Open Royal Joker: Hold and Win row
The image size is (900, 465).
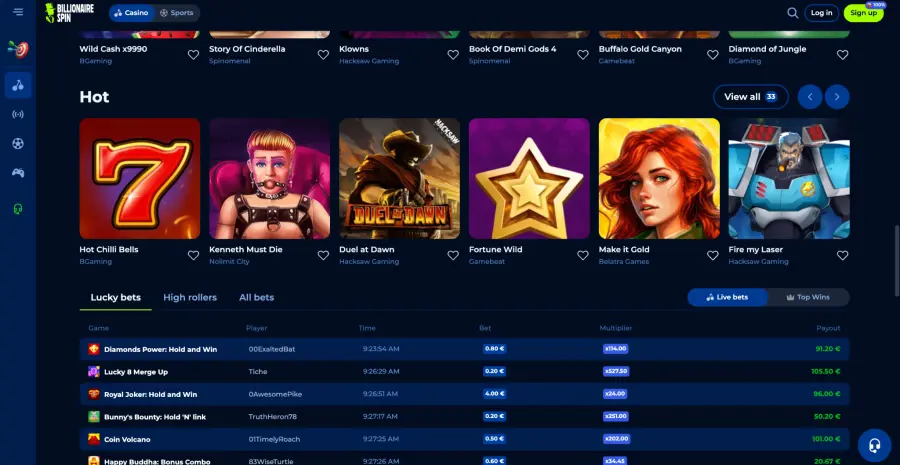[464, 394]
